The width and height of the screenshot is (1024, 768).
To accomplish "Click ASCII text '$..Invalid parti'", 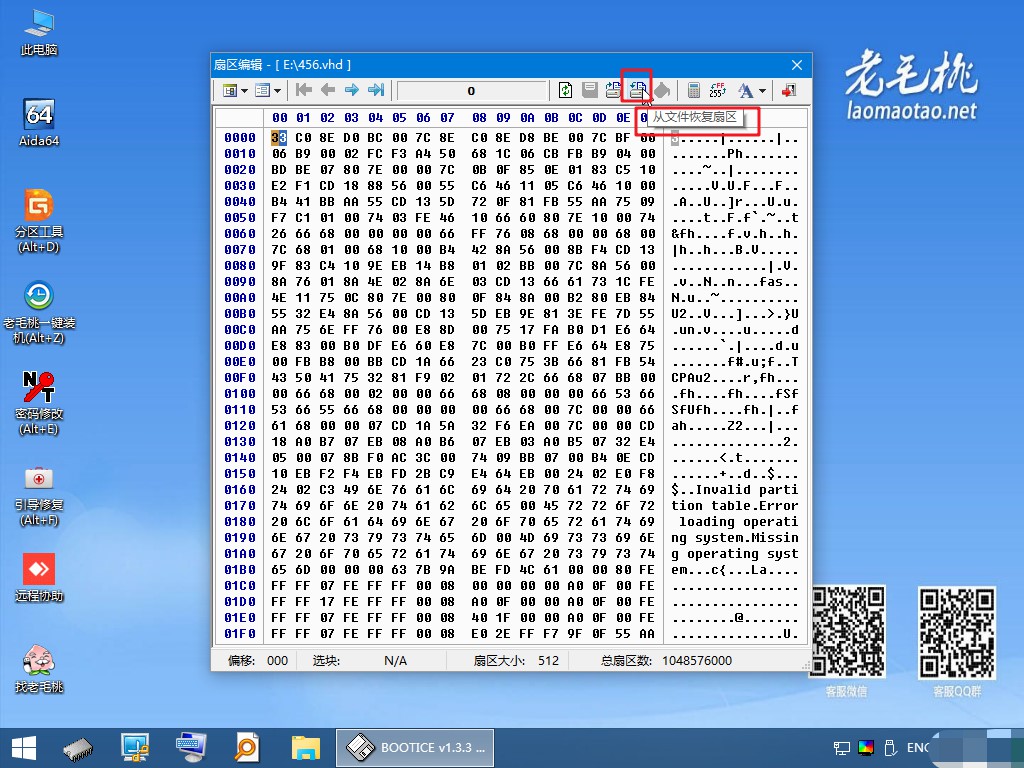I will 735,490.
